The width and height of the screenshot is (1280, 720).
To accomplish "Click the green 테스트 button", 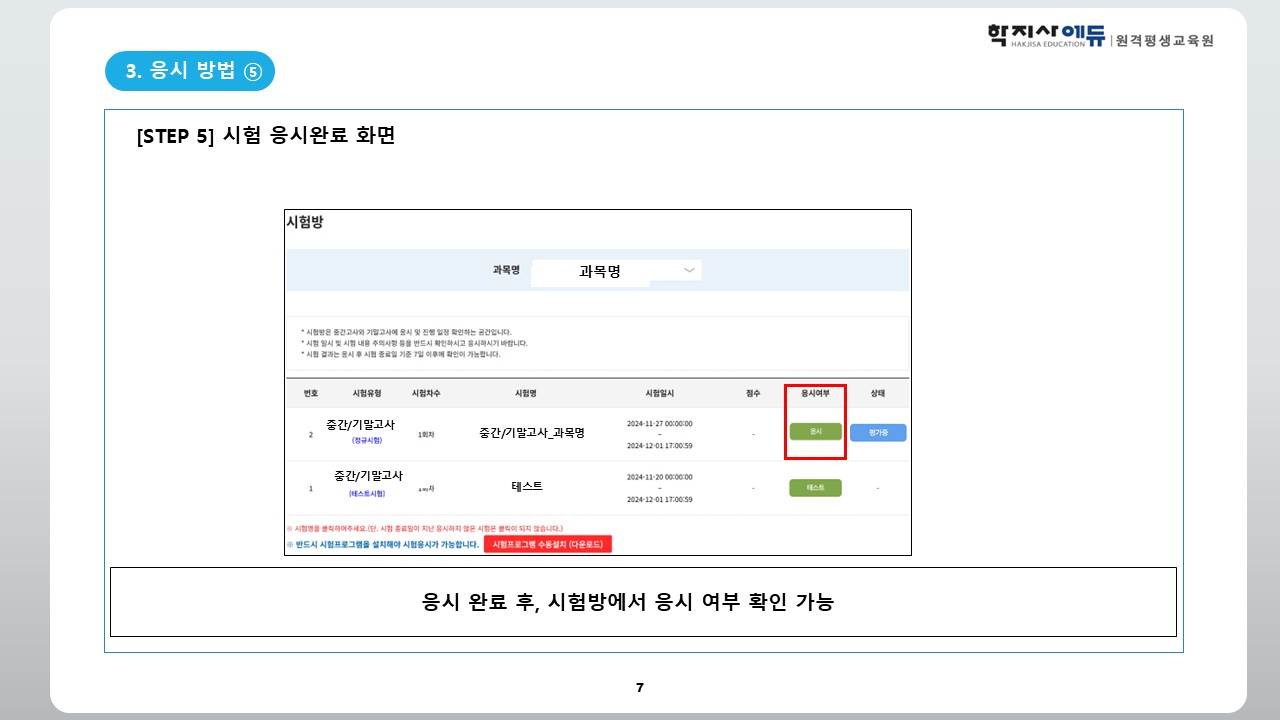I will [815, 488].
